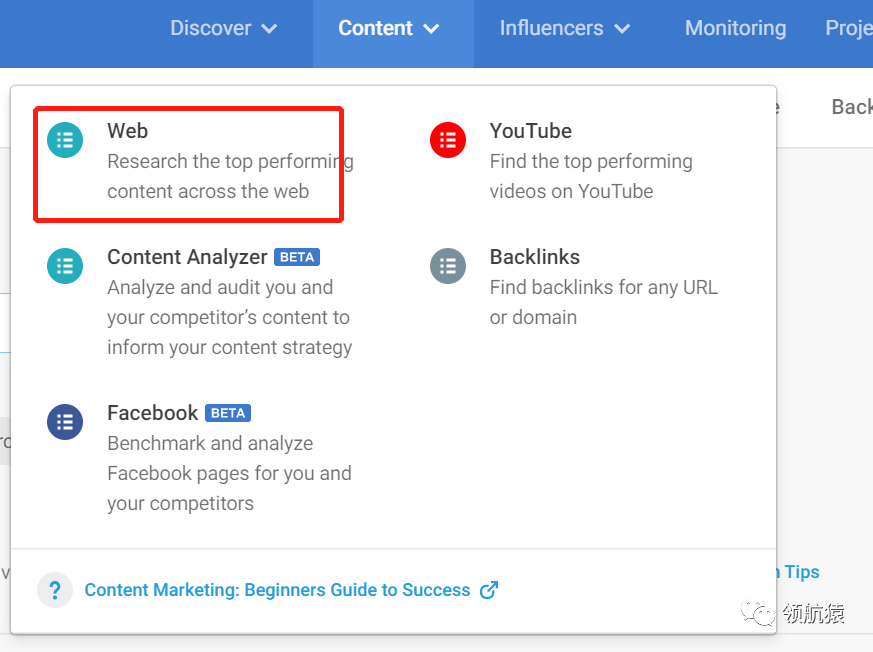Expand the Discover dropdown chevron

click(x=269, y=29)
